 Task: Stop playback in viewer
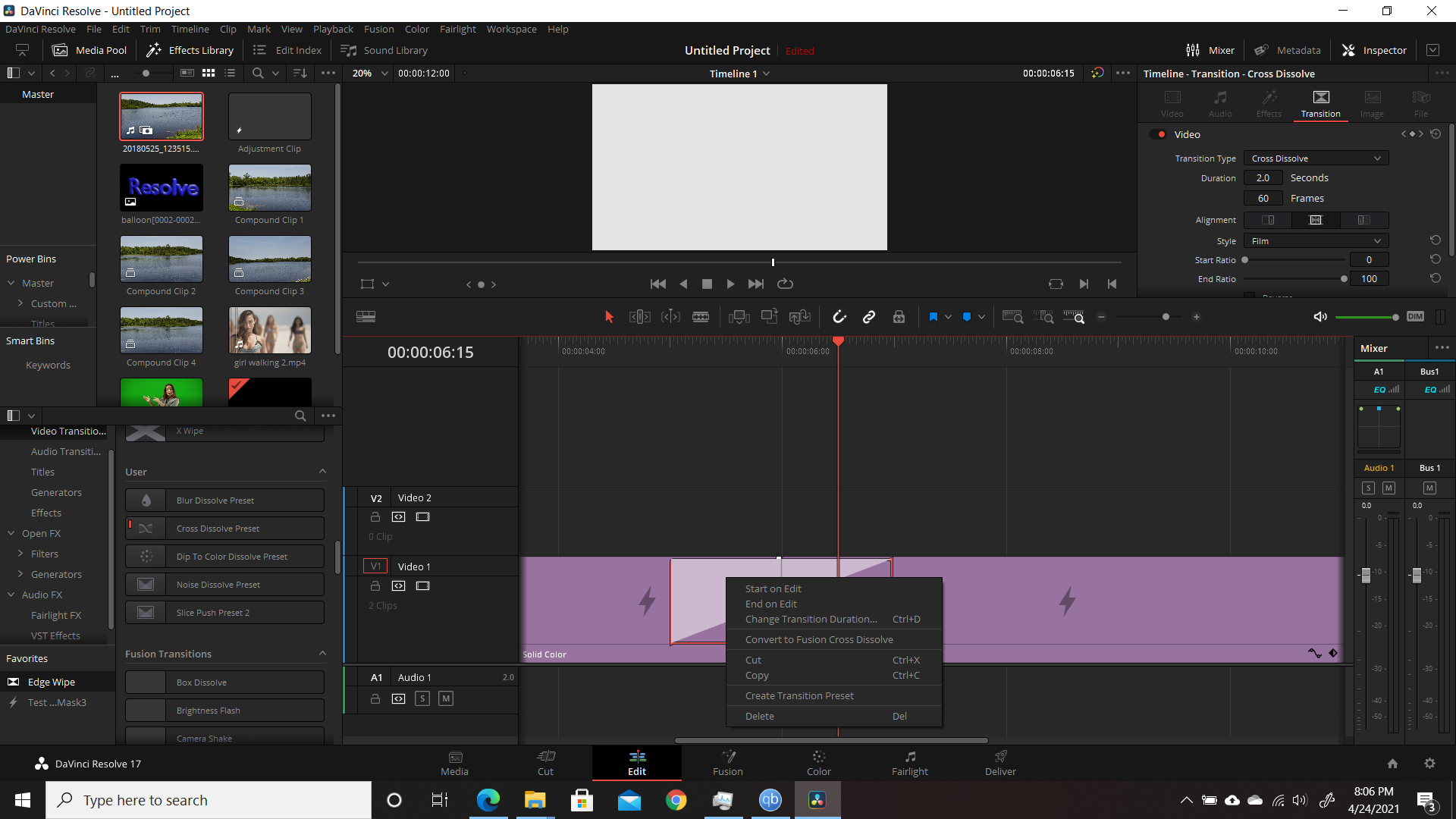[707, 284]
